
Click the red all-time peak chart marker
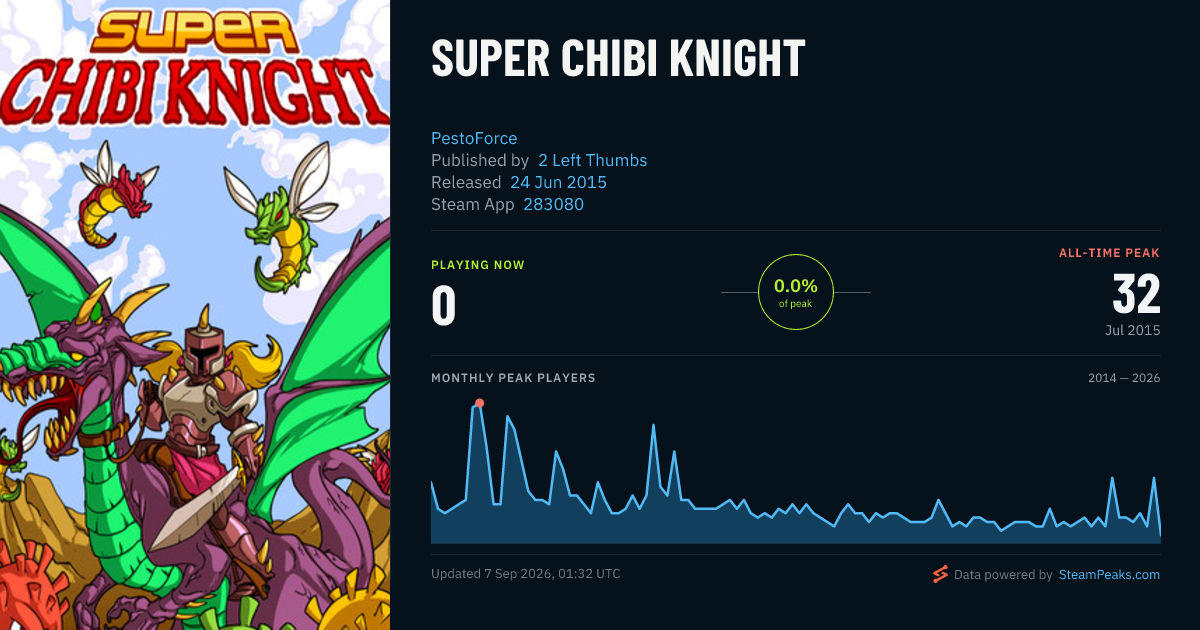(479, 403)
